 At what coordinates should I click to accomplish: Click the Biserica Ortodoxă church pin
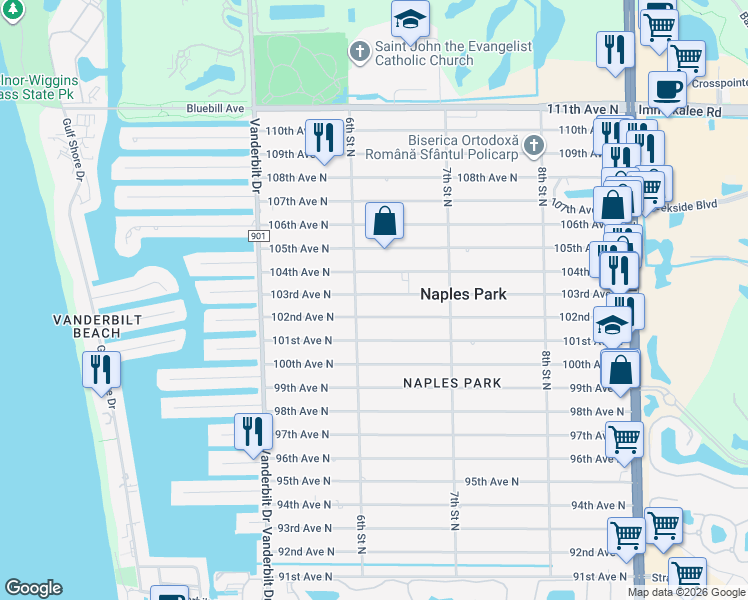point(533,145)
